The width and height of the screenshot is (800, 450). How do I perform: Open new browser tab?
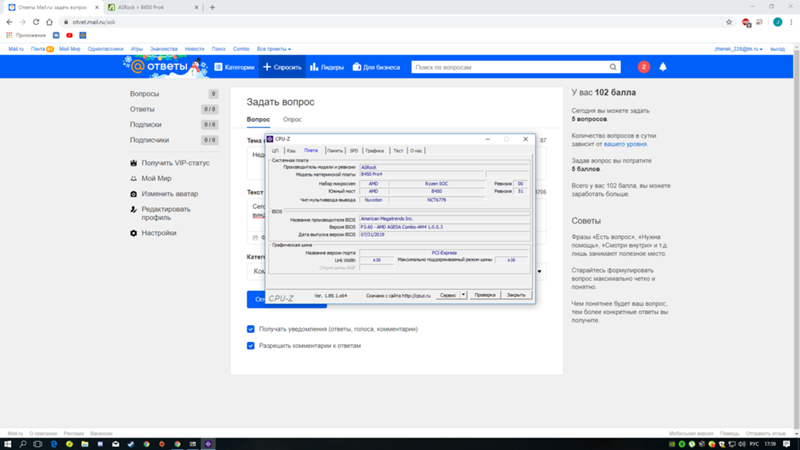pyautogui.click(x=212, y=7)
